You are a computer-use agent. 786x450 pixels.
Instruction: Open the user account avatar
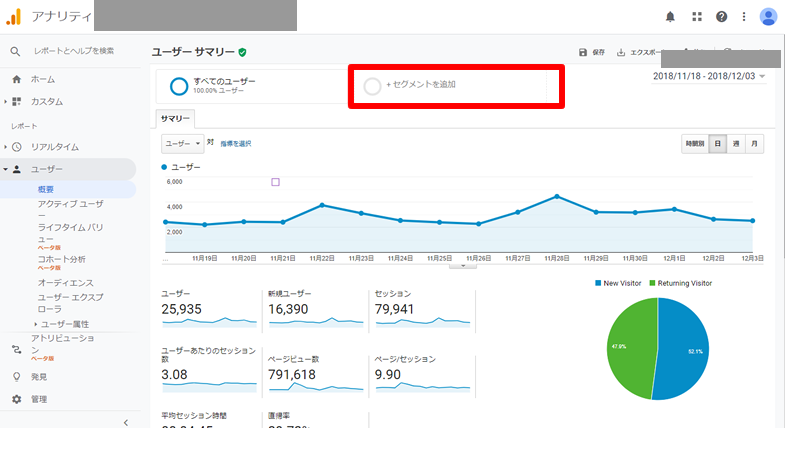tap(768, 17)
